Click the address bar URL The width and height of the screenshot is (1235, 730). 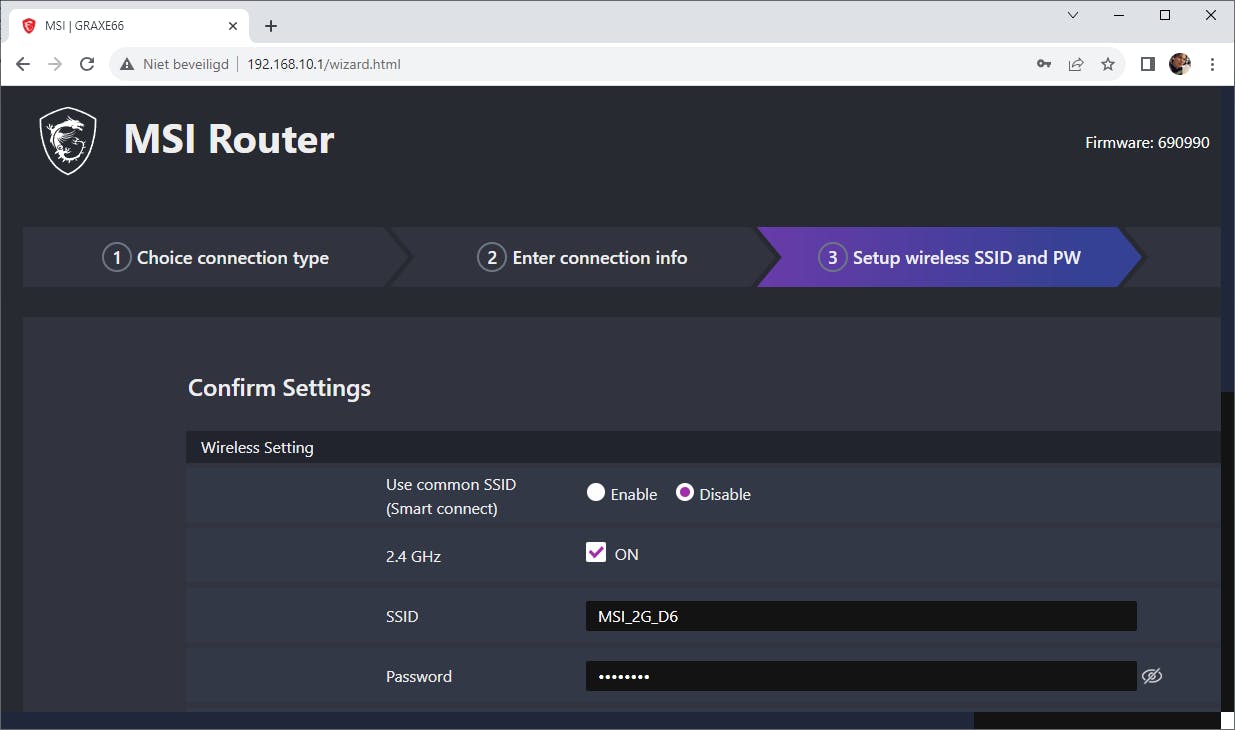click(323, 64)
